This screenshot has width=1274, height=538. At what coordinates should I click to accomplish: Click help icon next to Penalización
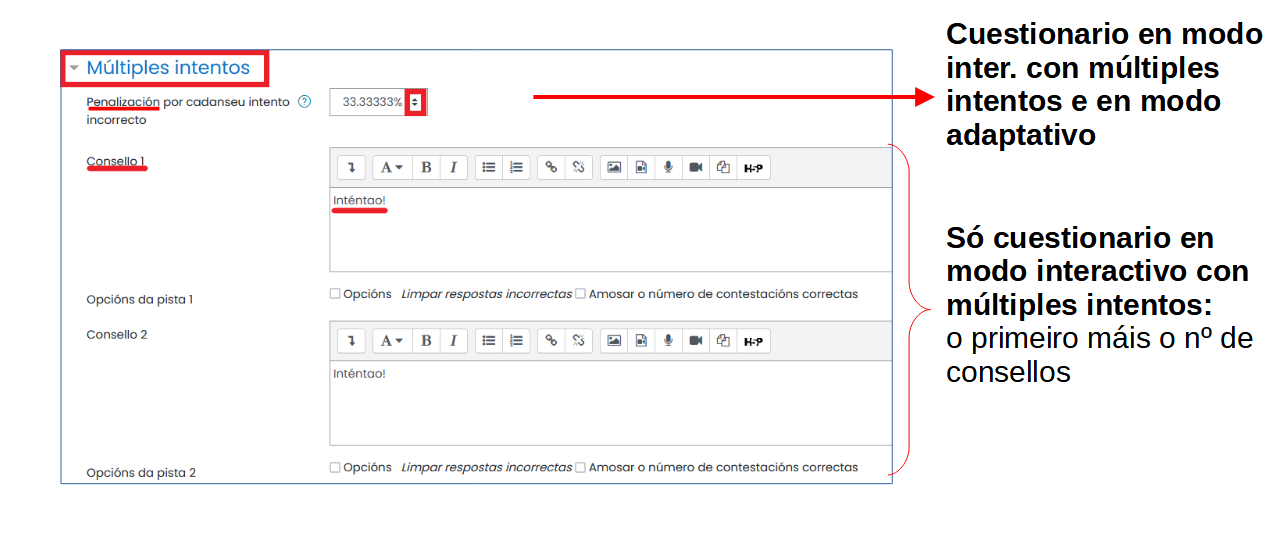pyautogui.click(x=305, y=102)
